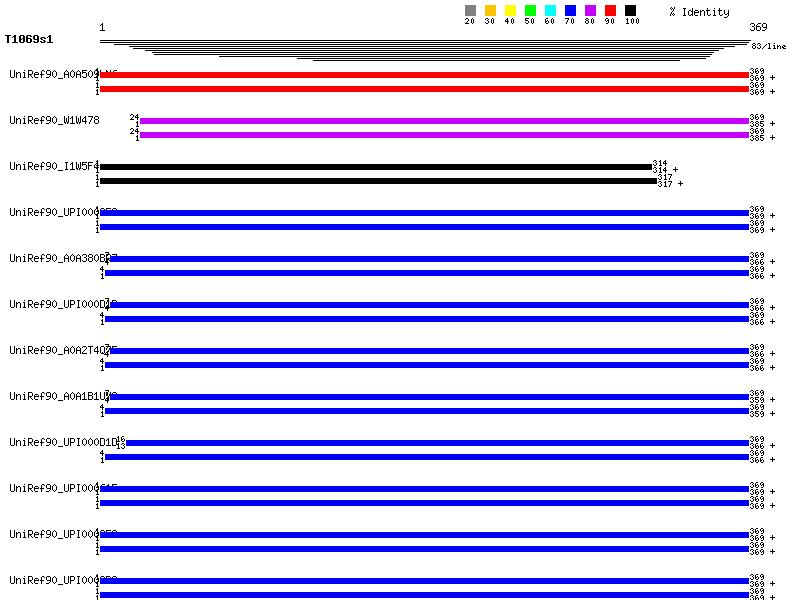Click the T1069s1 query label
Viewport: 800px width, 600px height.
29,40
